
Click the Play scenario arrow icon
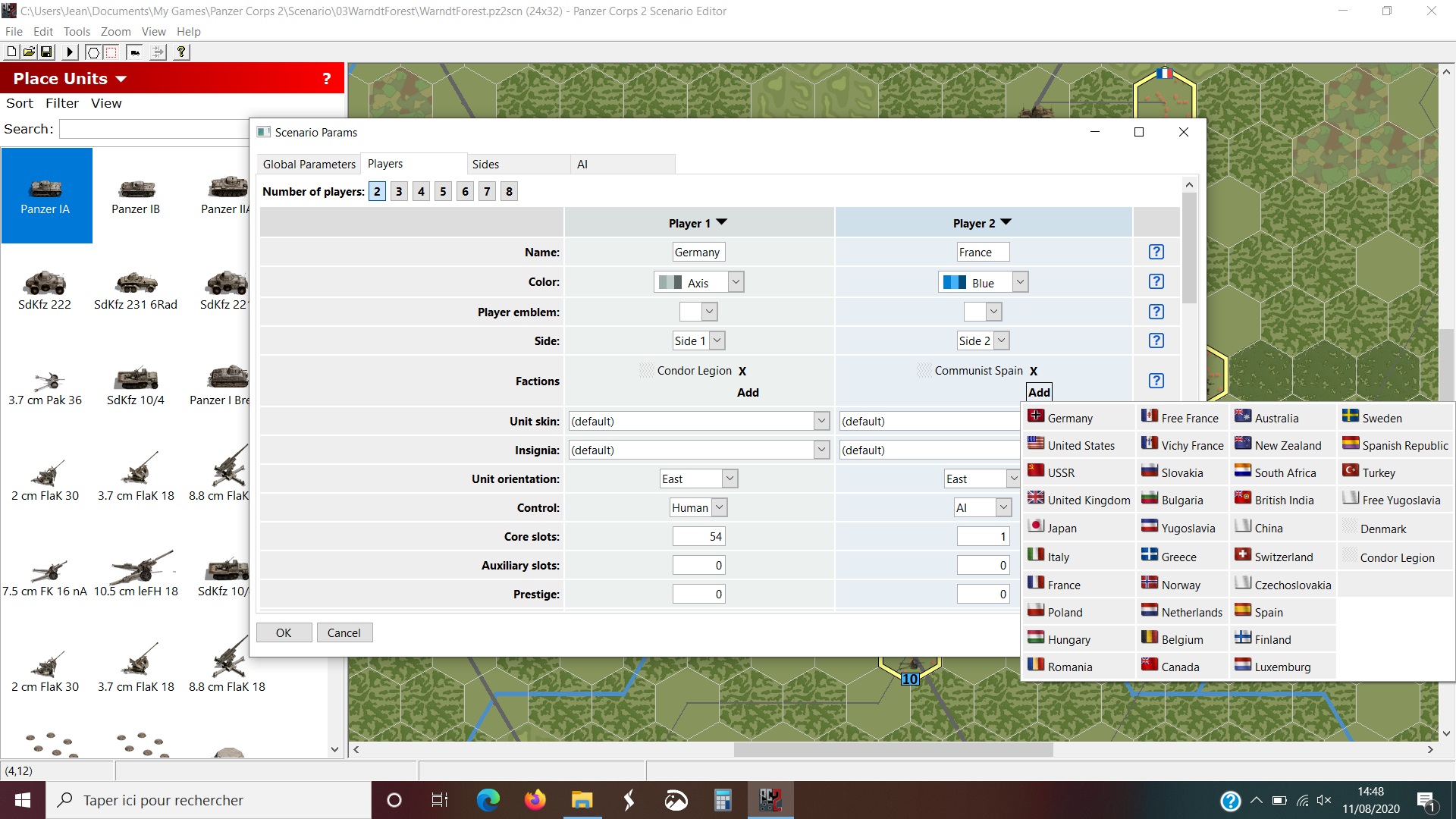tap(70, 52)
